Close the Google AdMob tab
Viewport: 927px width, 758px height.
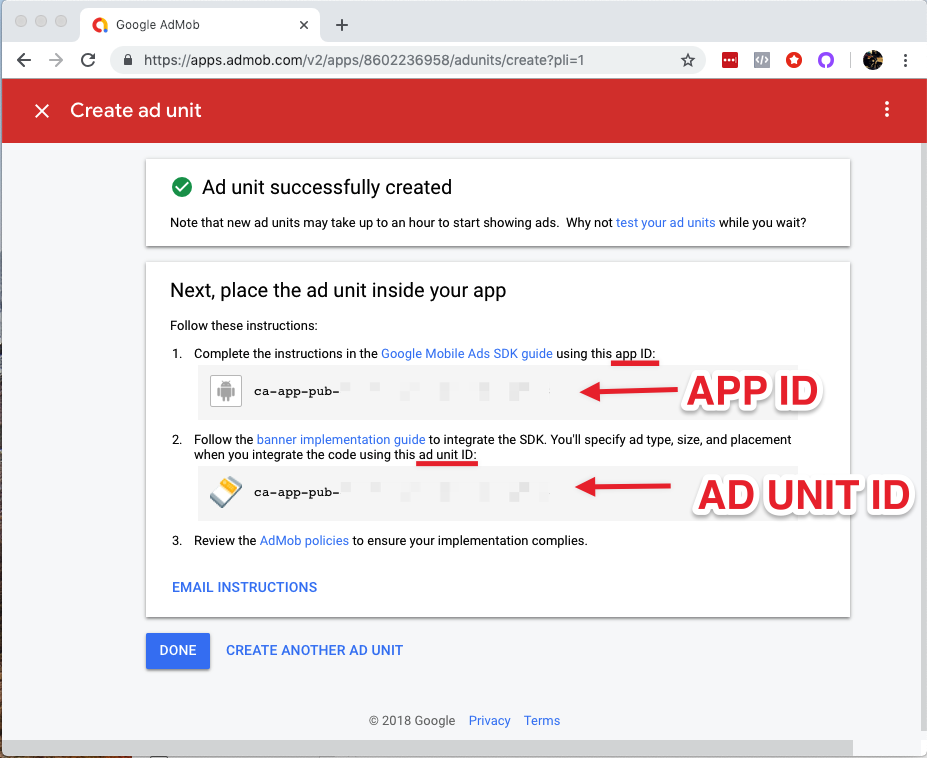click(x=304, y=25)
